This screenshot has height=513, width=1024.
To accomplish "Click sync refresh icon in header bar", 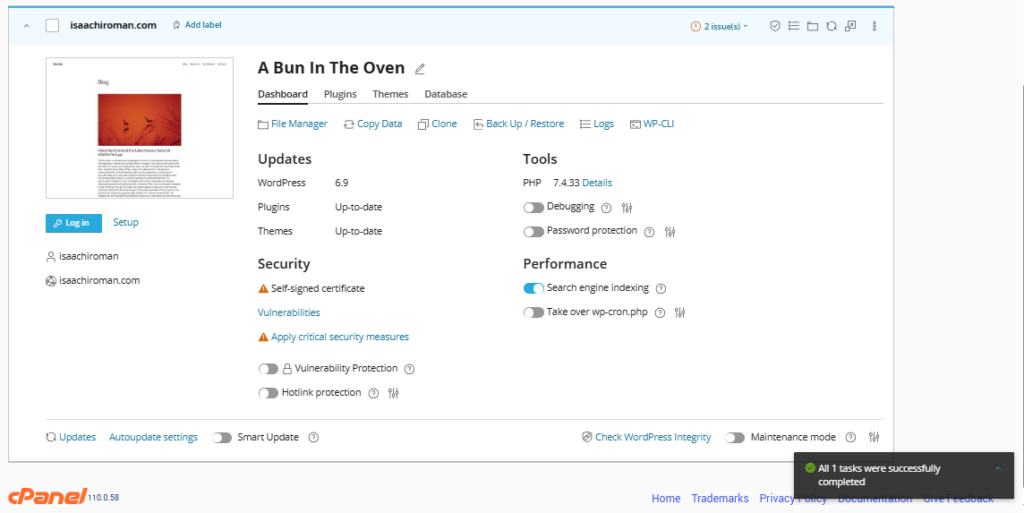I will 831,26.
